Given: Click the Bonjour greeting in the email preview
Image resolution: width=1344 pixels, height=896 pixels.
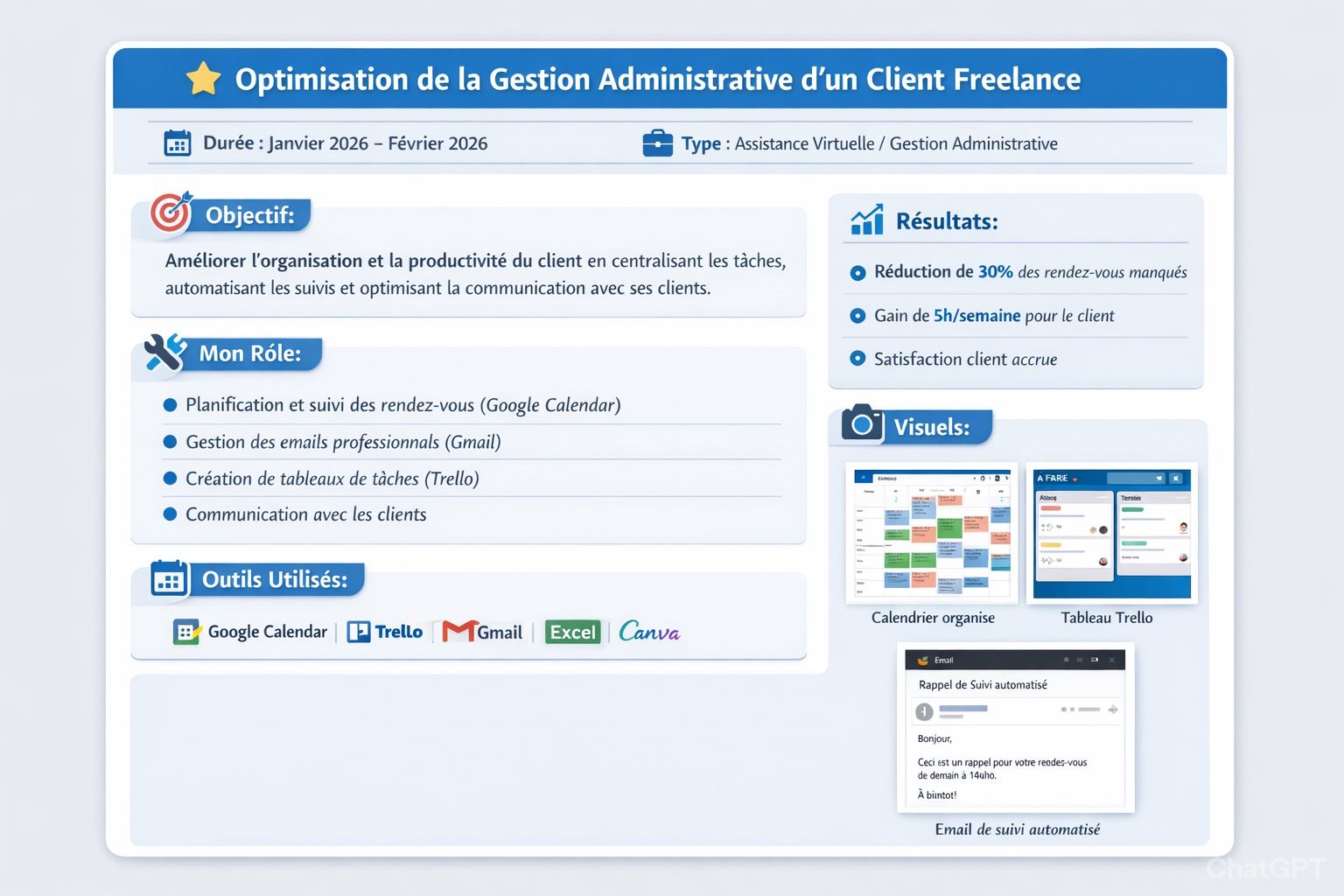Looking at the screenshot, I should point(934,738).
